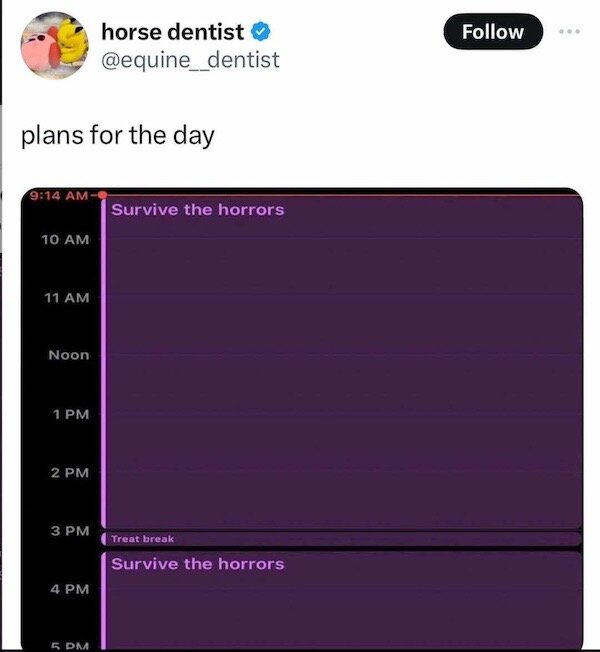Click the partially visible 5 PM label
This screenshot has width=600, height=652.
[x=69, y=644]
